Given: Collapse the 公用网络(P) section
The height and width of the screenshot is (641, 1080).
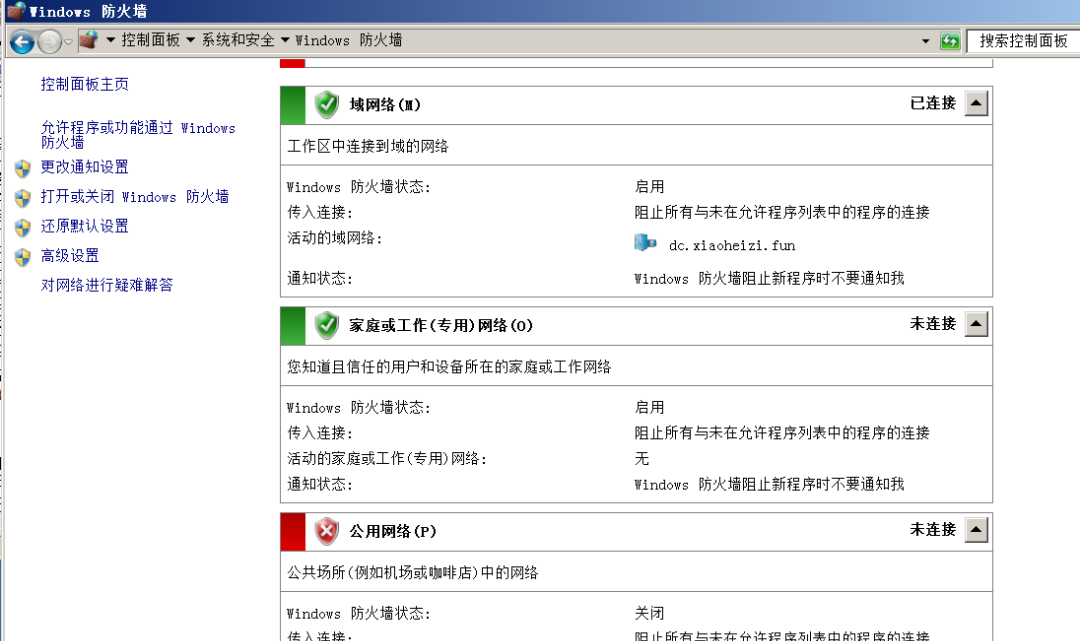Looking at the screenshot, I should click(x=976, y=529).
